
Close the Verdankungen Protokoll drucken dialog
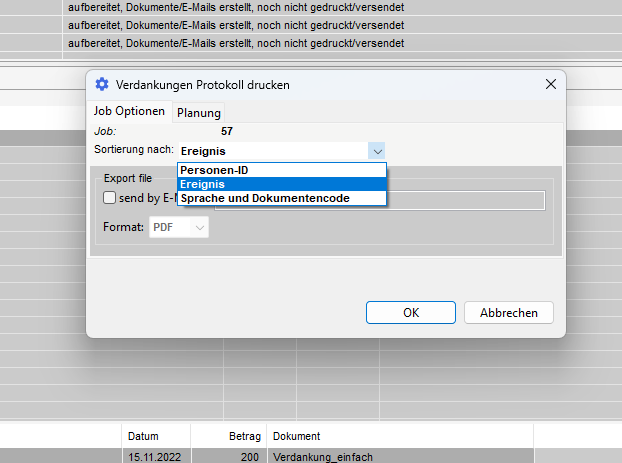(549, 85)
